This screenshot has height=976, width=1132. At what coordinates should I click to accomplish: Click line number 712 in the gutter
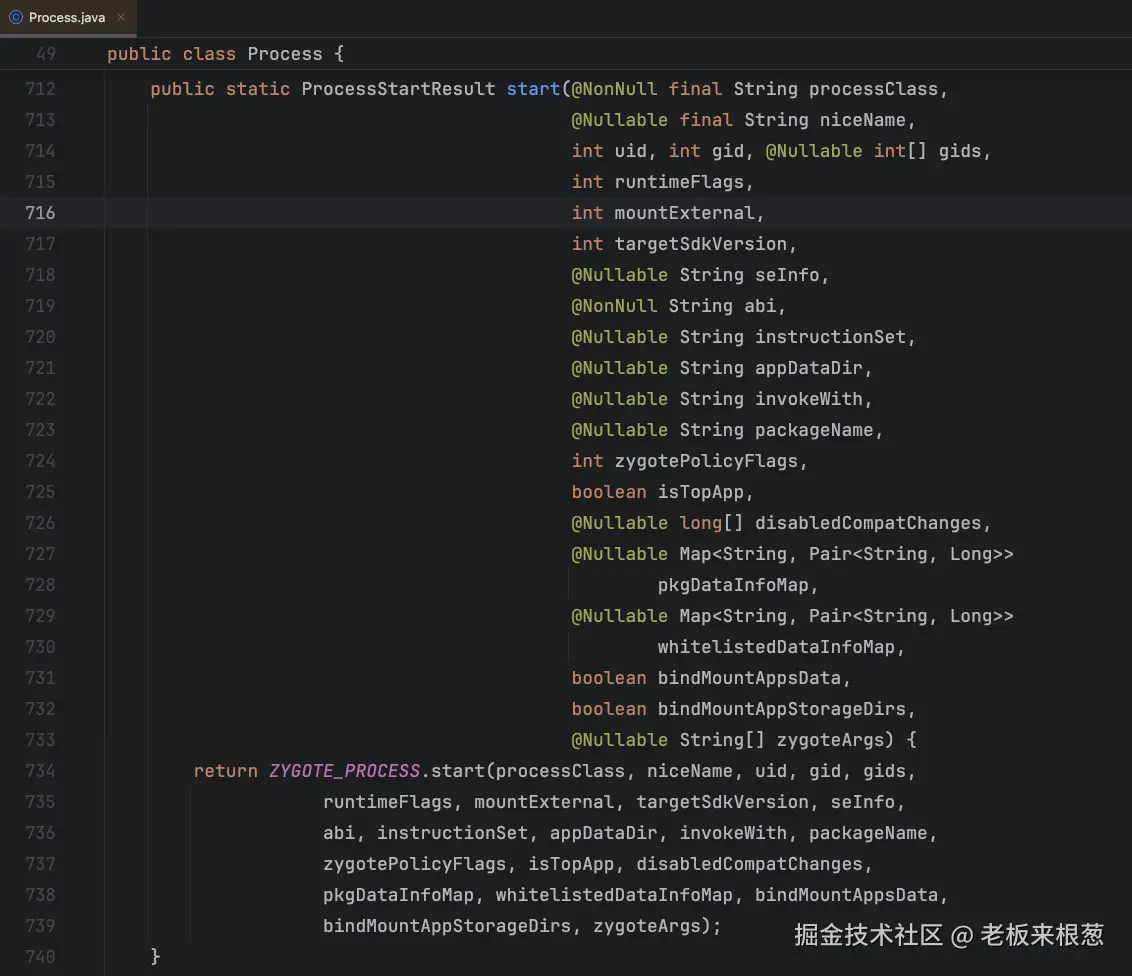[x=40, y=89]
